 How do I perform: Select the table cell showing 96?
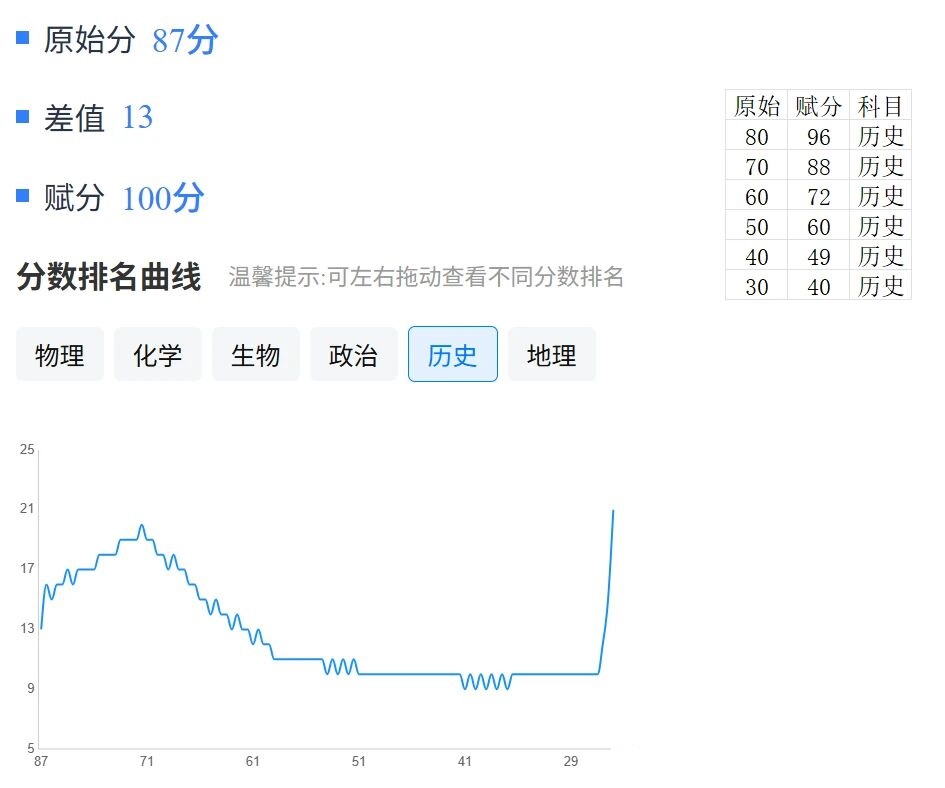[x=818, y=137]
